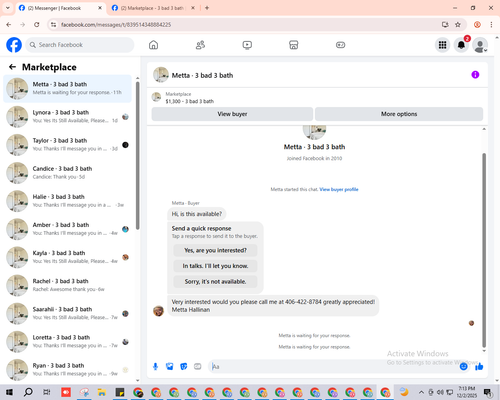This screenshot has height=400, width=500.
Task: Open the Taylor conversation
Action: coord(67,145)
